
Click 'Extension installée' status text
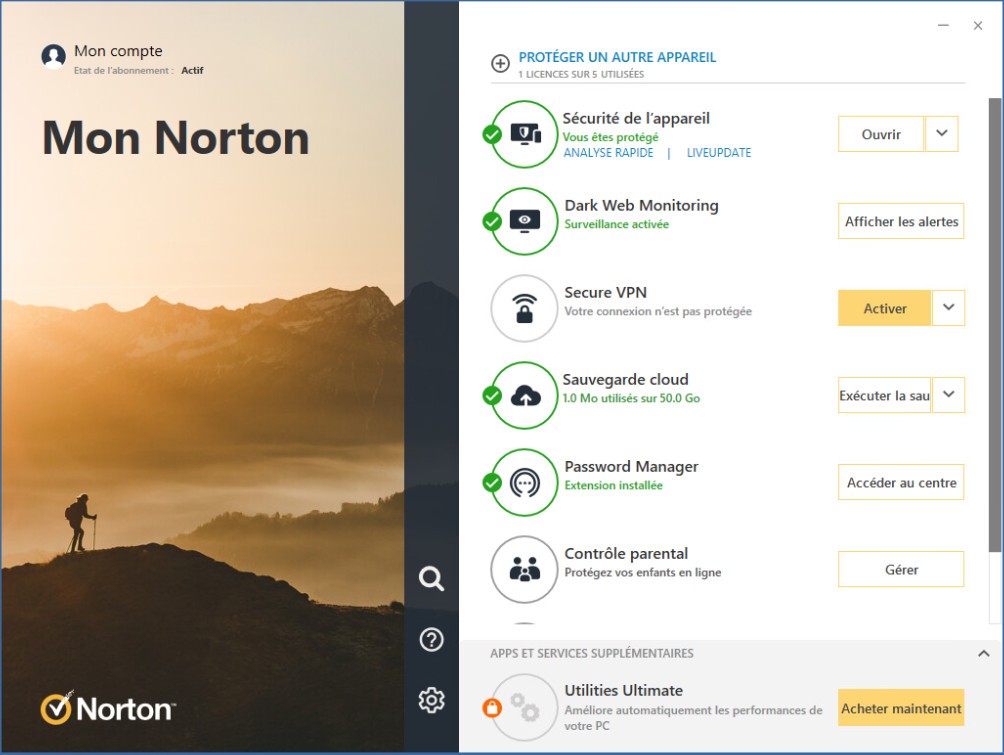pos(613,485)
